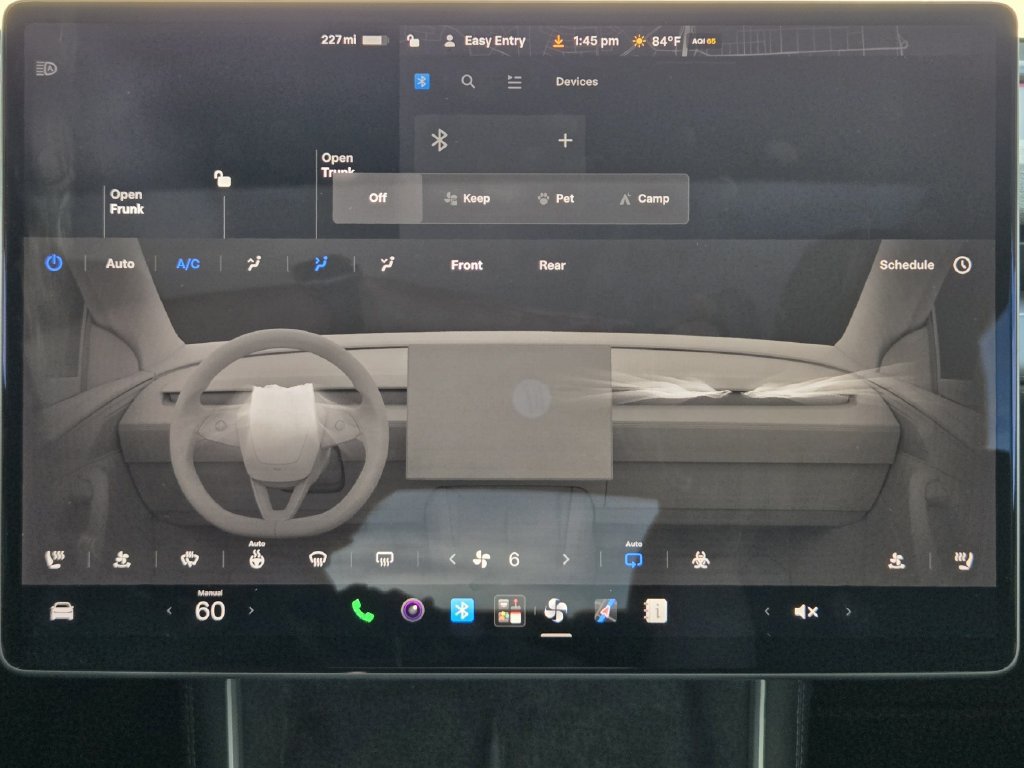Open the app launcher with colorful tiles
Viewport: 1024px width, 768px height.
click(509, 611)
